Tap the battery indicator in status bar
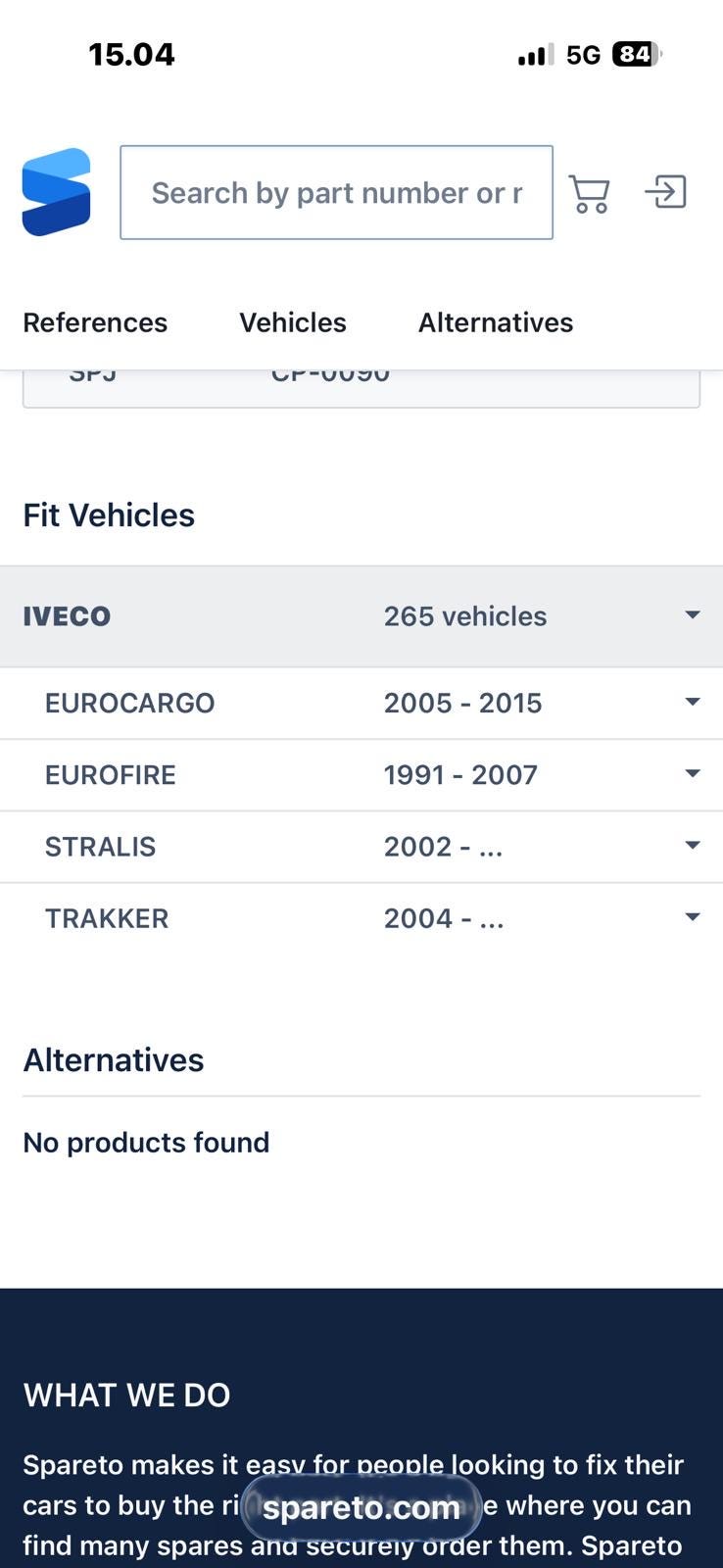The image size is (723, 1568). coord(636,55)
